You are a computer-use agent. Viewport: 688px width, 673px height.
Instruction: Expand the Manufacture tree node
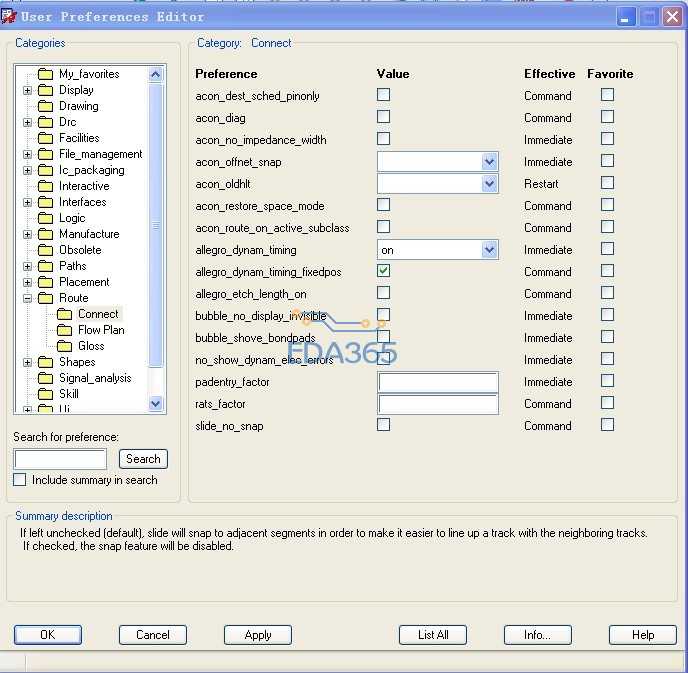click(x=28, y=234)
